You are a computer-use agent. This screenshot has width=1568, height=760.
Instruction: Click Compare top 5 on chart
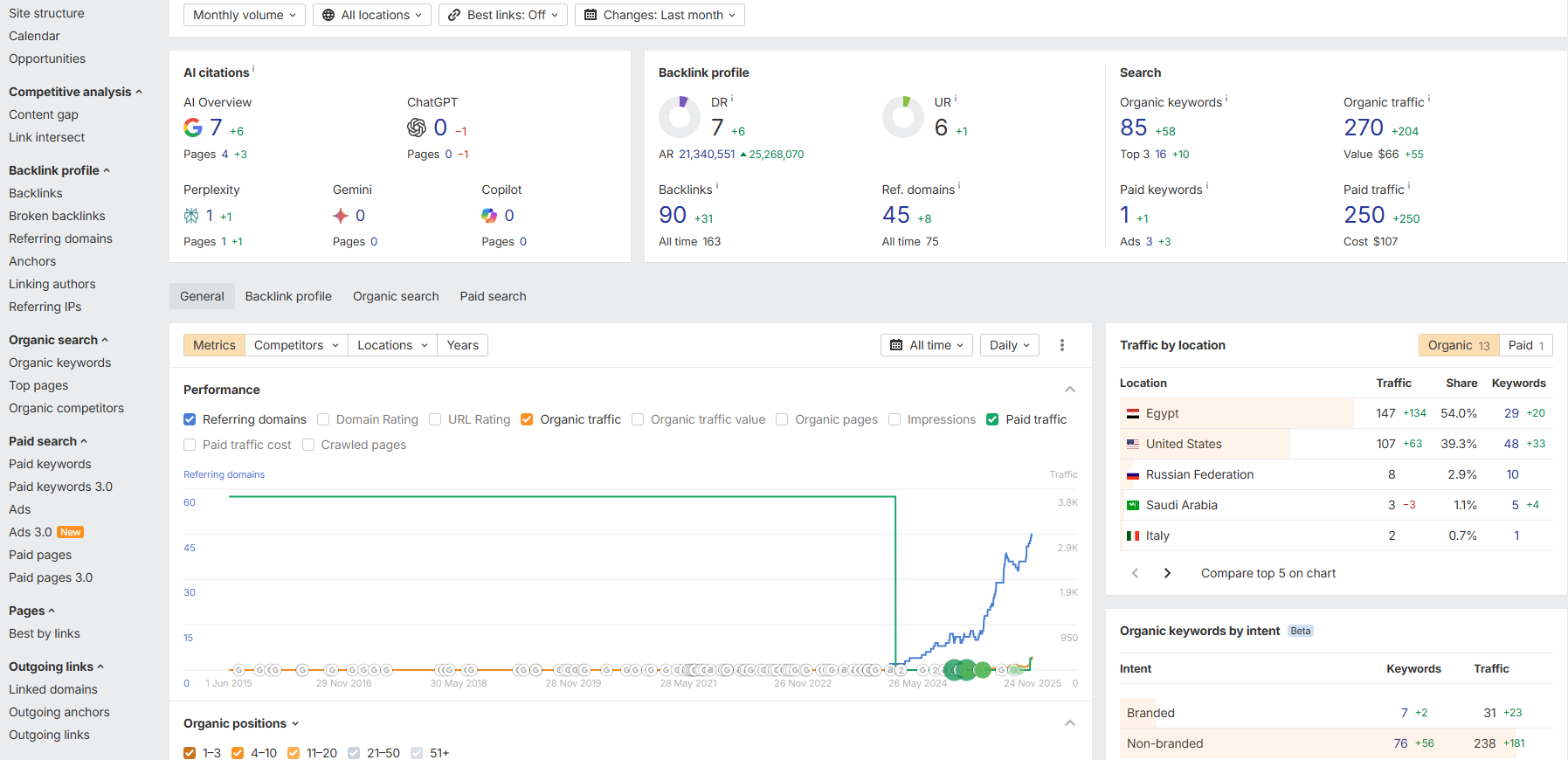tap(1268, 573)
